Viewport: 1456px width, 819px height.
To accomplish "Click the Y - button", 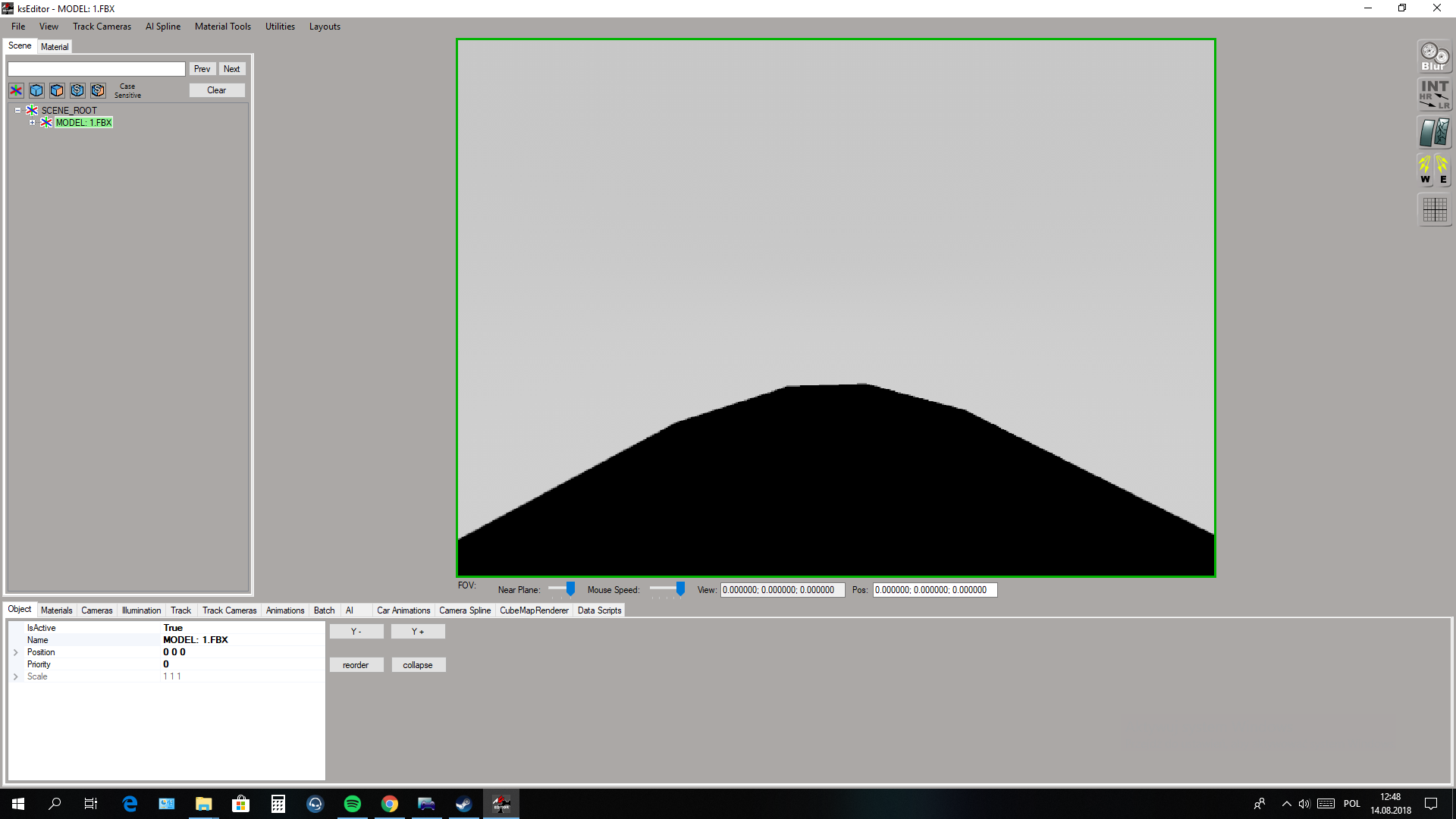I will (356, 632).
